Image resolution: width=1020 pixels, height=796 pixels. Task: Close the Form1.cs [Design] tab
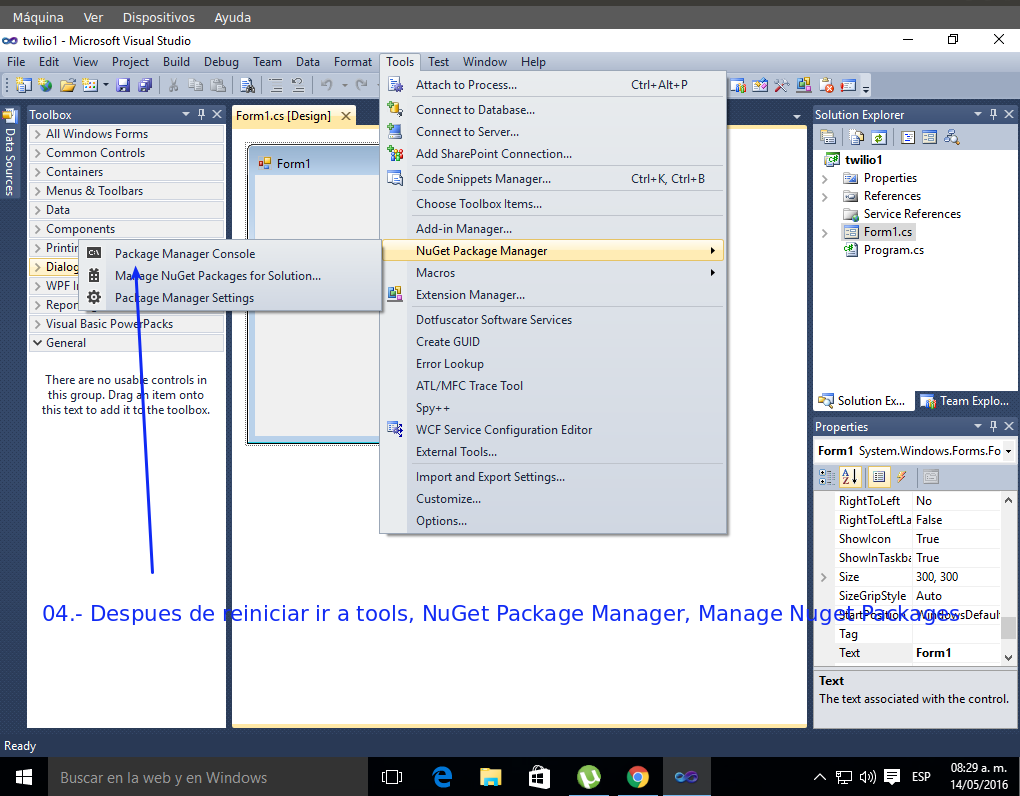click(346, 116)
